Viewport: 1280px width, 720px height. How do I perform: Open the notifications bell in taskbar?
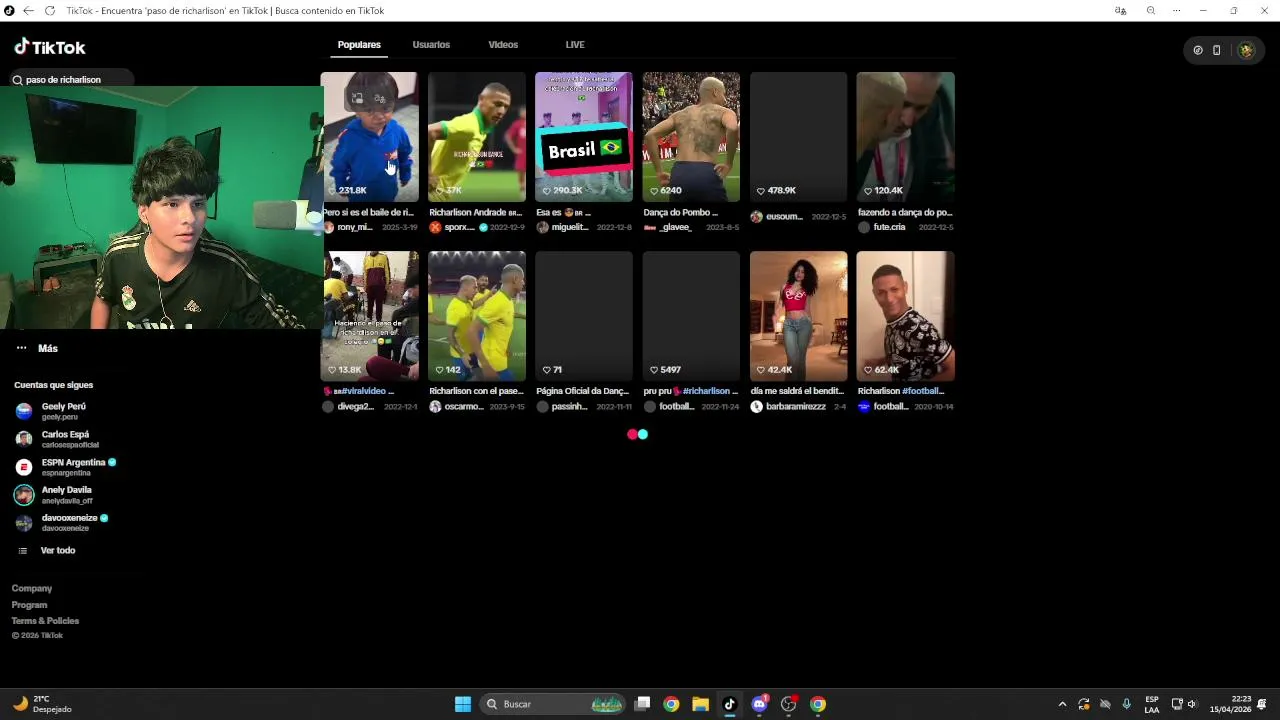(x=1262, y=704)
